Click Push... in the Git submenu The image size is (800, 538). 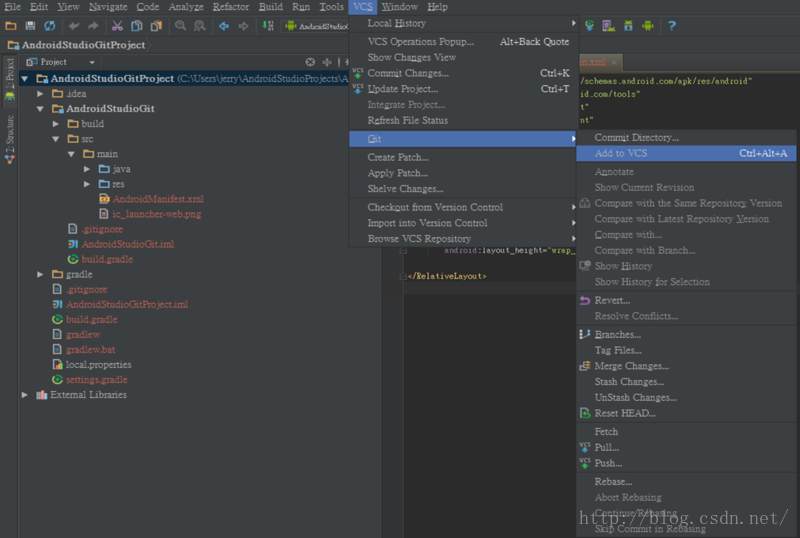608,463
